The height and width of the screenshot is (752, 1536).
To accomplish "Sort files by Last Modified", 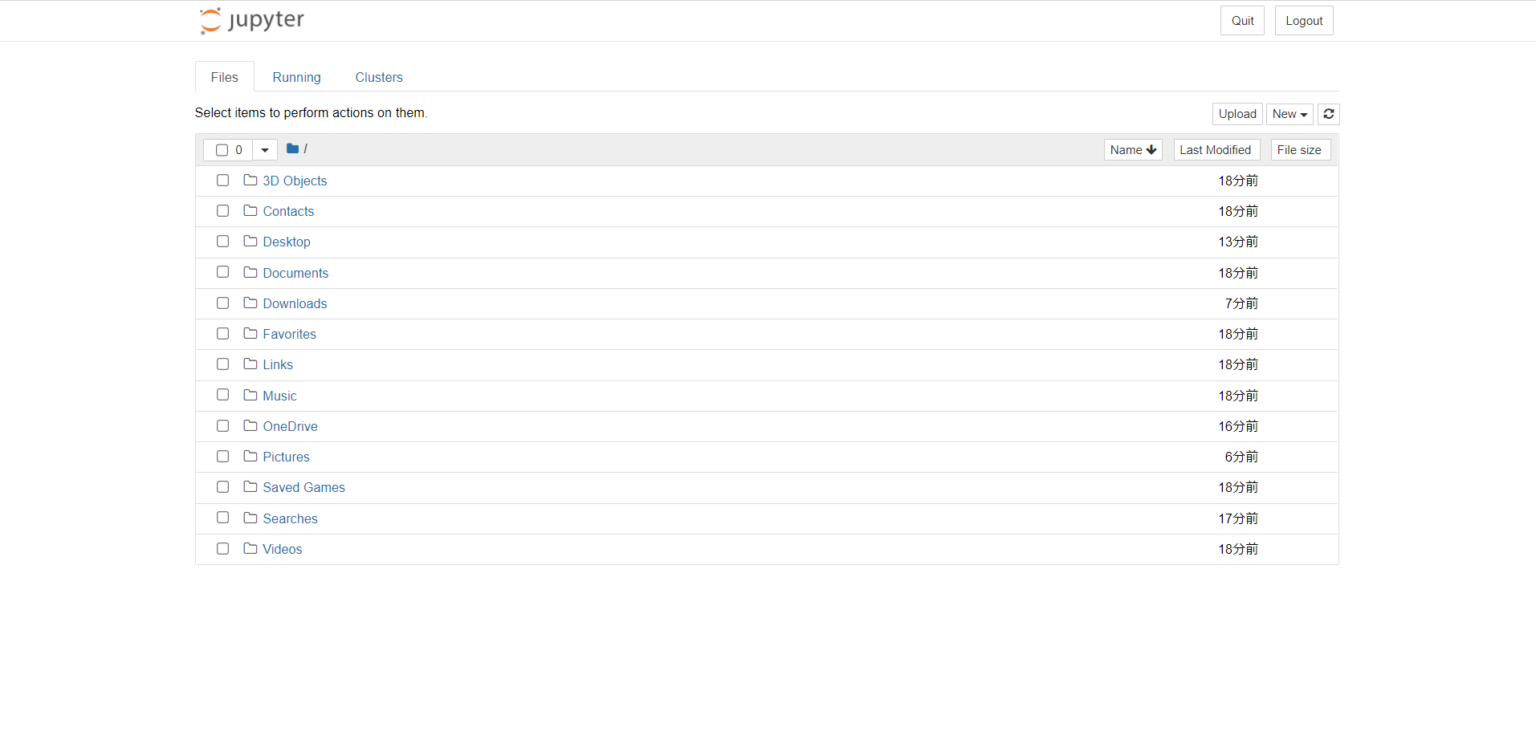I will tap(1216, 149).
